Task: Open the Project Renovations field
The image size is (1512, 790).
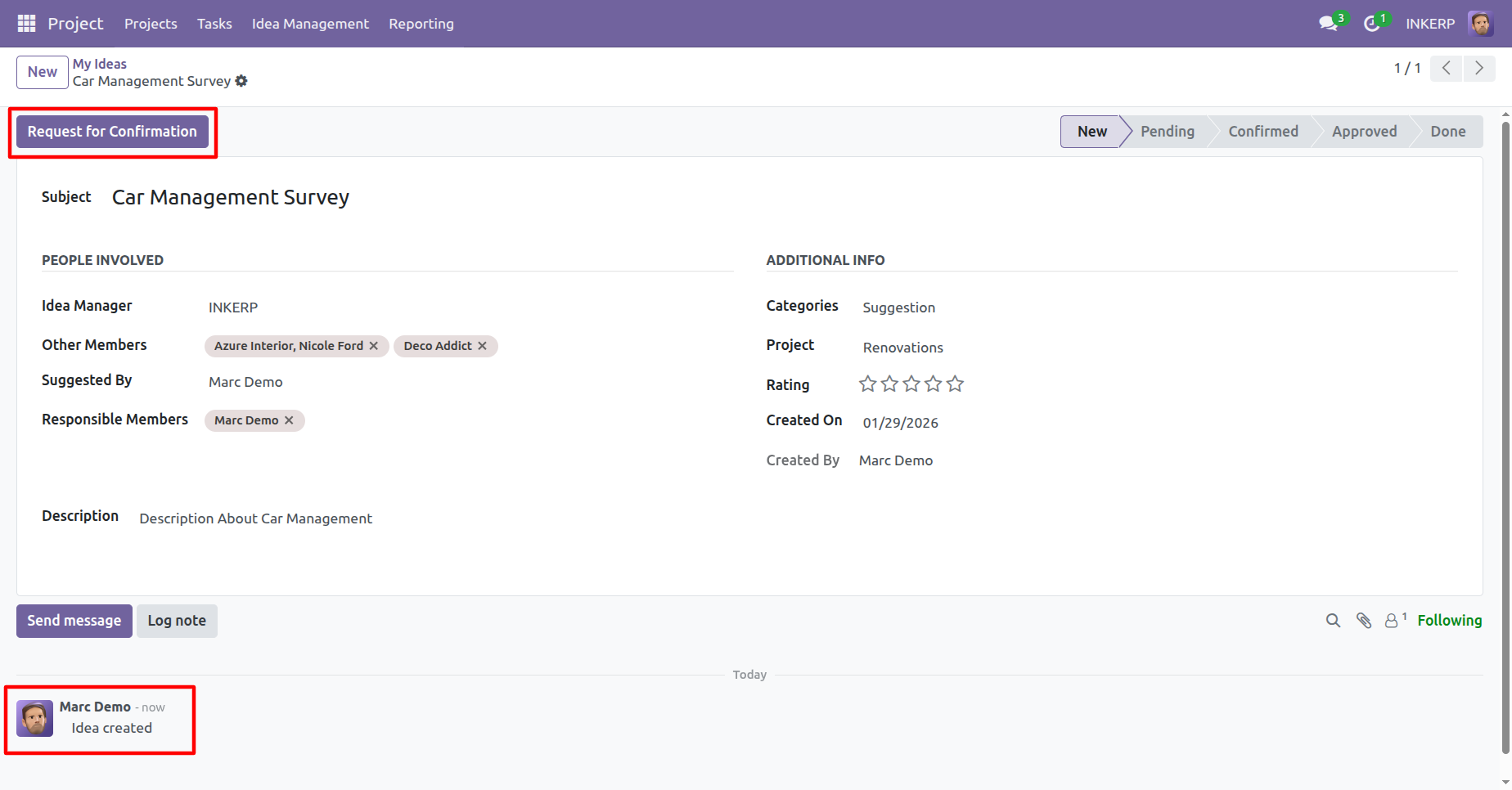Action: point(902,348)
